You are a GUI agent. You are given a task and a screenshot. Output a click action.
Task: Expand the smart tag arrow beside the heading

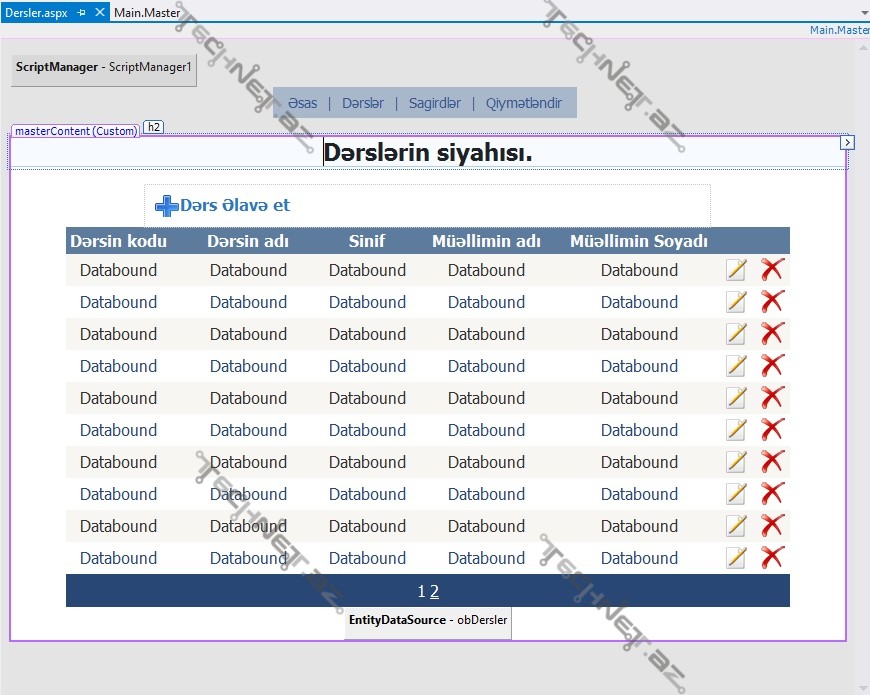click(847, 143)
